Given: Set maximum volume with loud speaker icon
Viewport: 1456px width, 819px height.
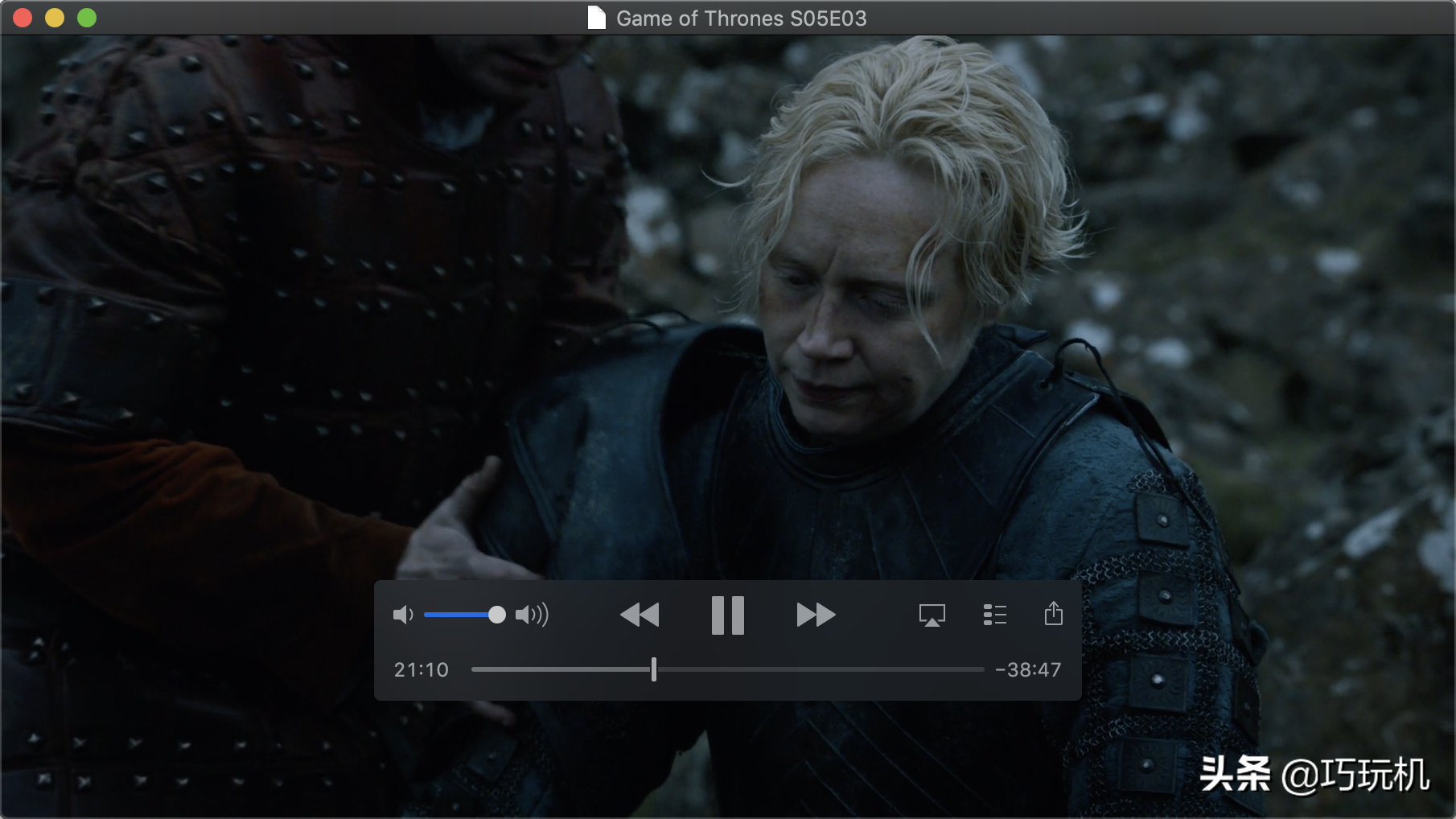Looking at the screenshot, I should (x=532, y=615).
